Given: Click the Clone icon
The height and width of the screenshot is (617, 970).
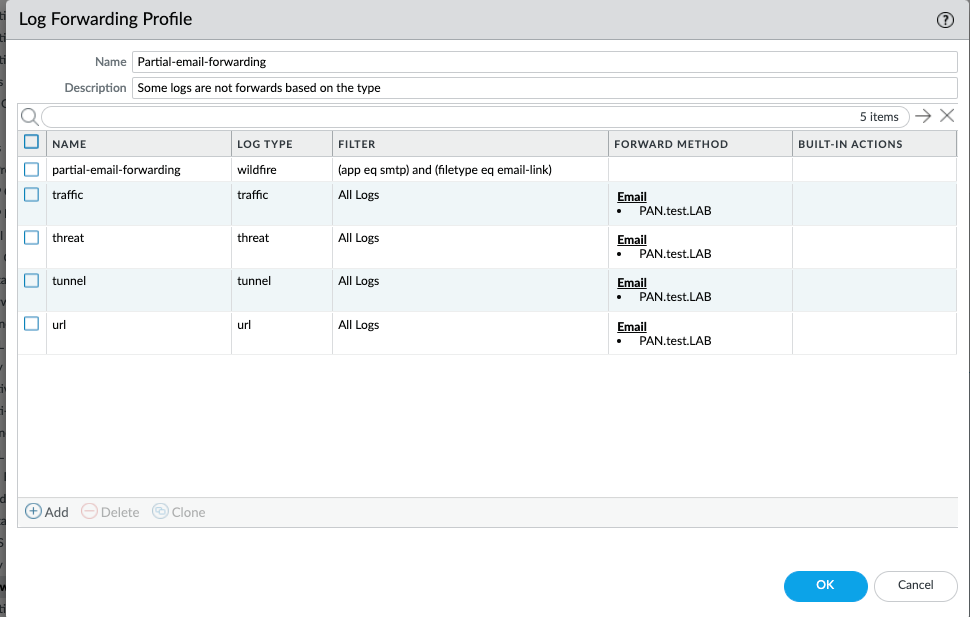Looking at the screenshot, I should tap(160, 511).
